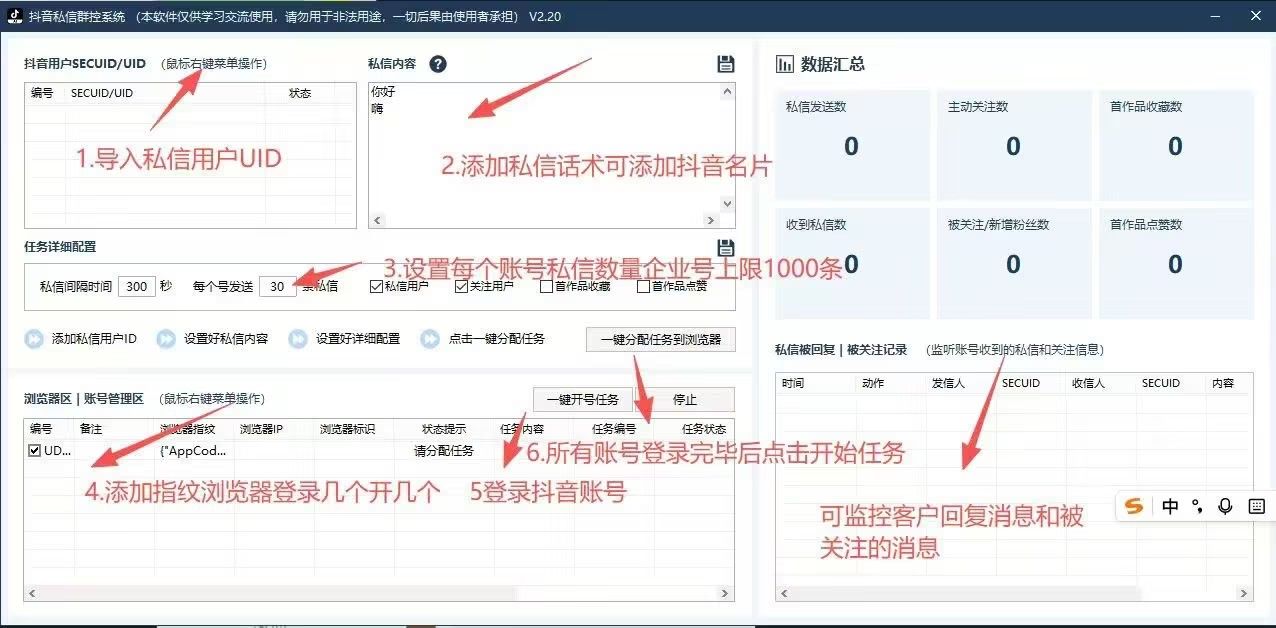Click the browser list horizontal scrollbar right arrow

click(727, 593)
